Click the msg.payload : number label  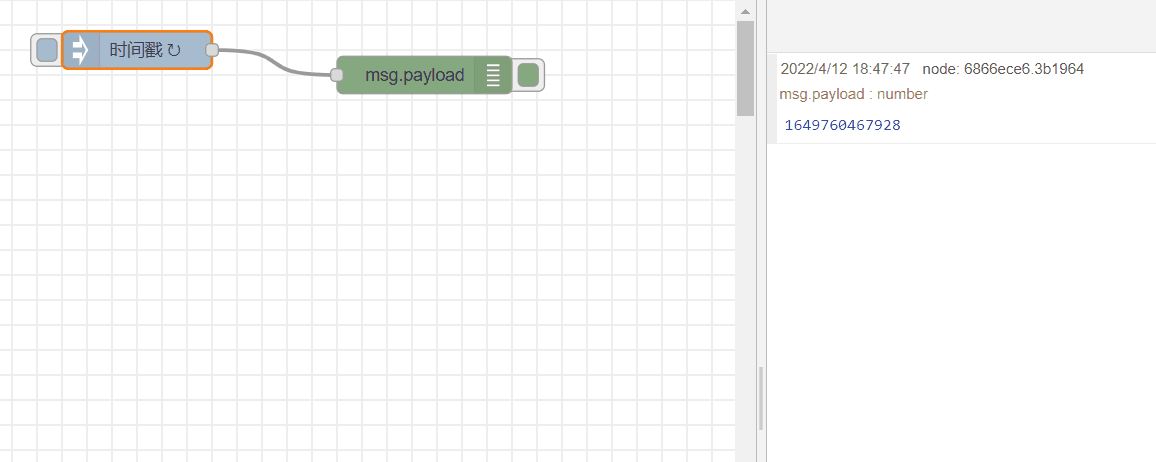coord(853,94)
